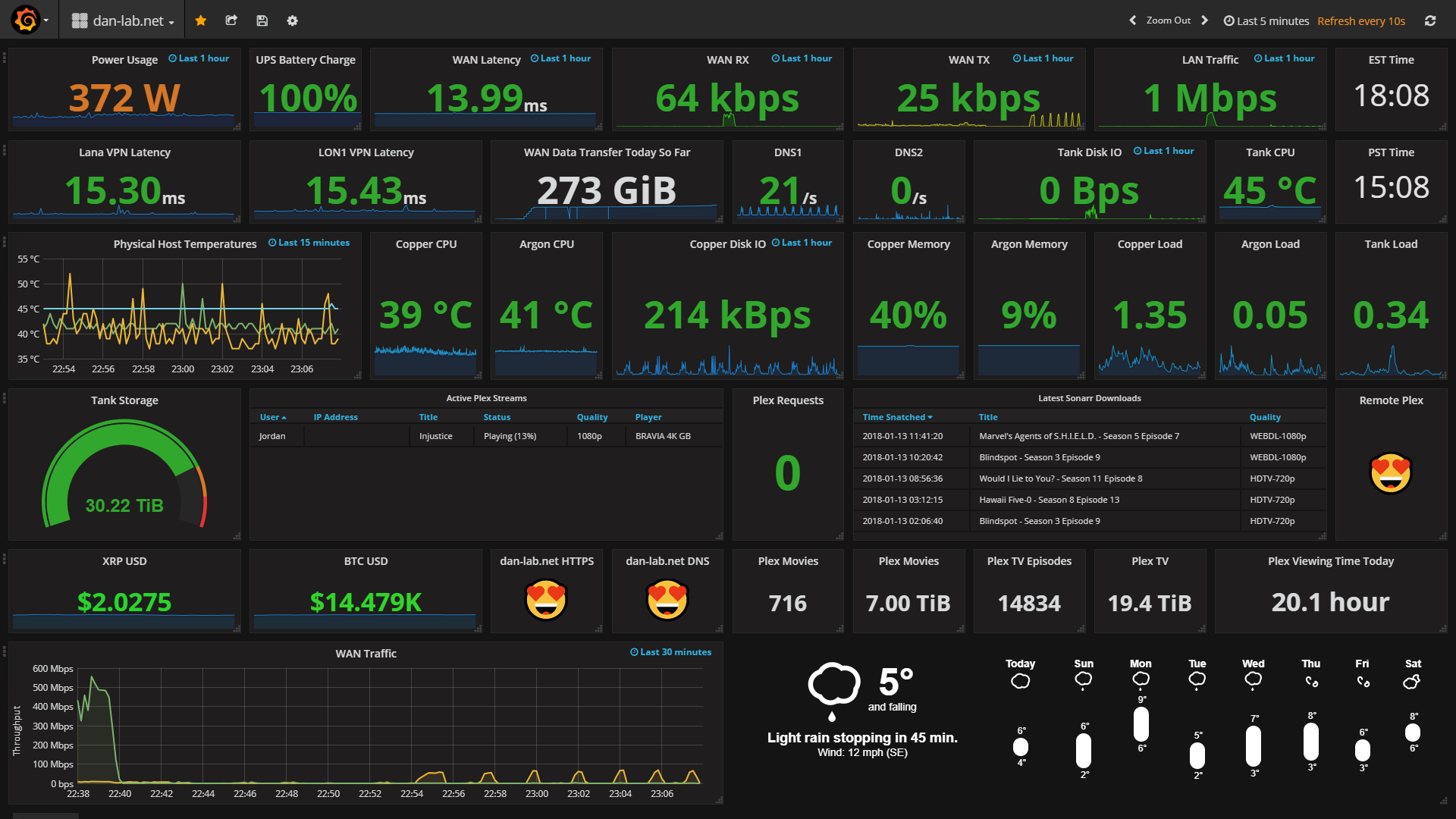Sort Sonarr downloads by Quality column
This screenshot has width=1456, height=819.
coord(1265,417)
